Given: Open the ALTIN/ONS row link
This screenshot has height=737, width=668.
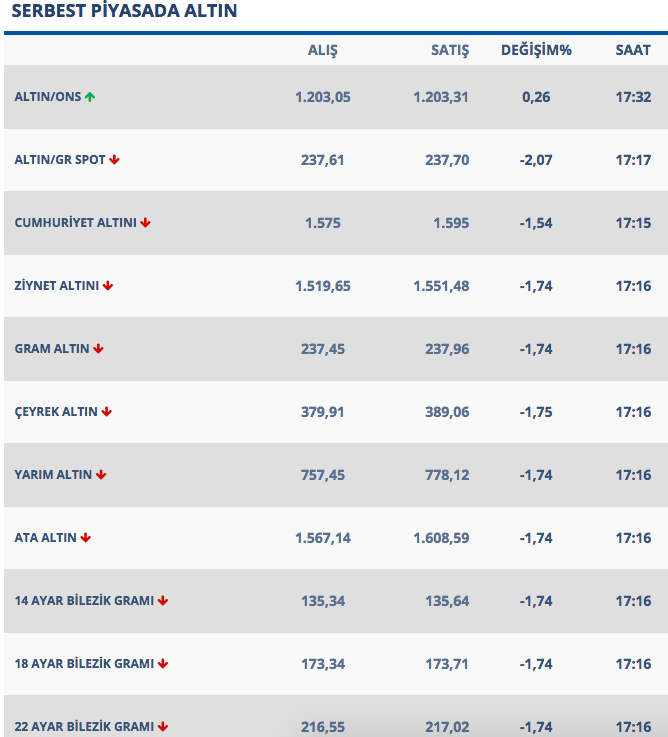Looking at the screenshot, I should (x=47, y=97).
